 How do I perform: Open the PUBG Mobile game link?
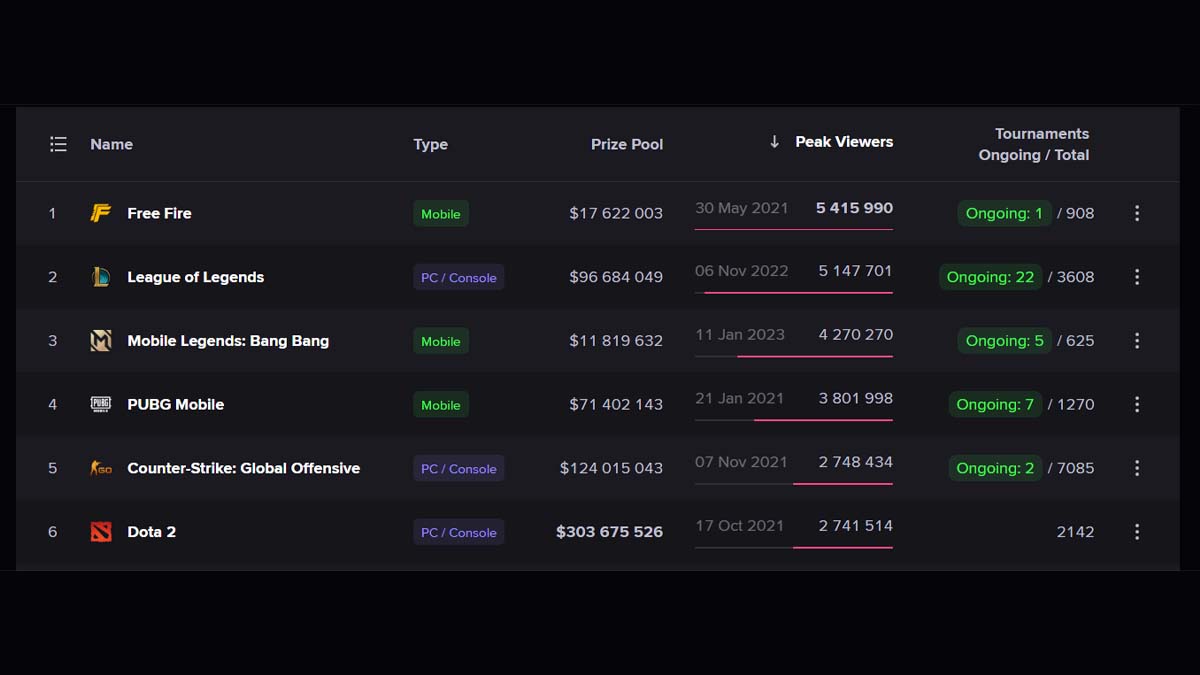coord(175,404)
